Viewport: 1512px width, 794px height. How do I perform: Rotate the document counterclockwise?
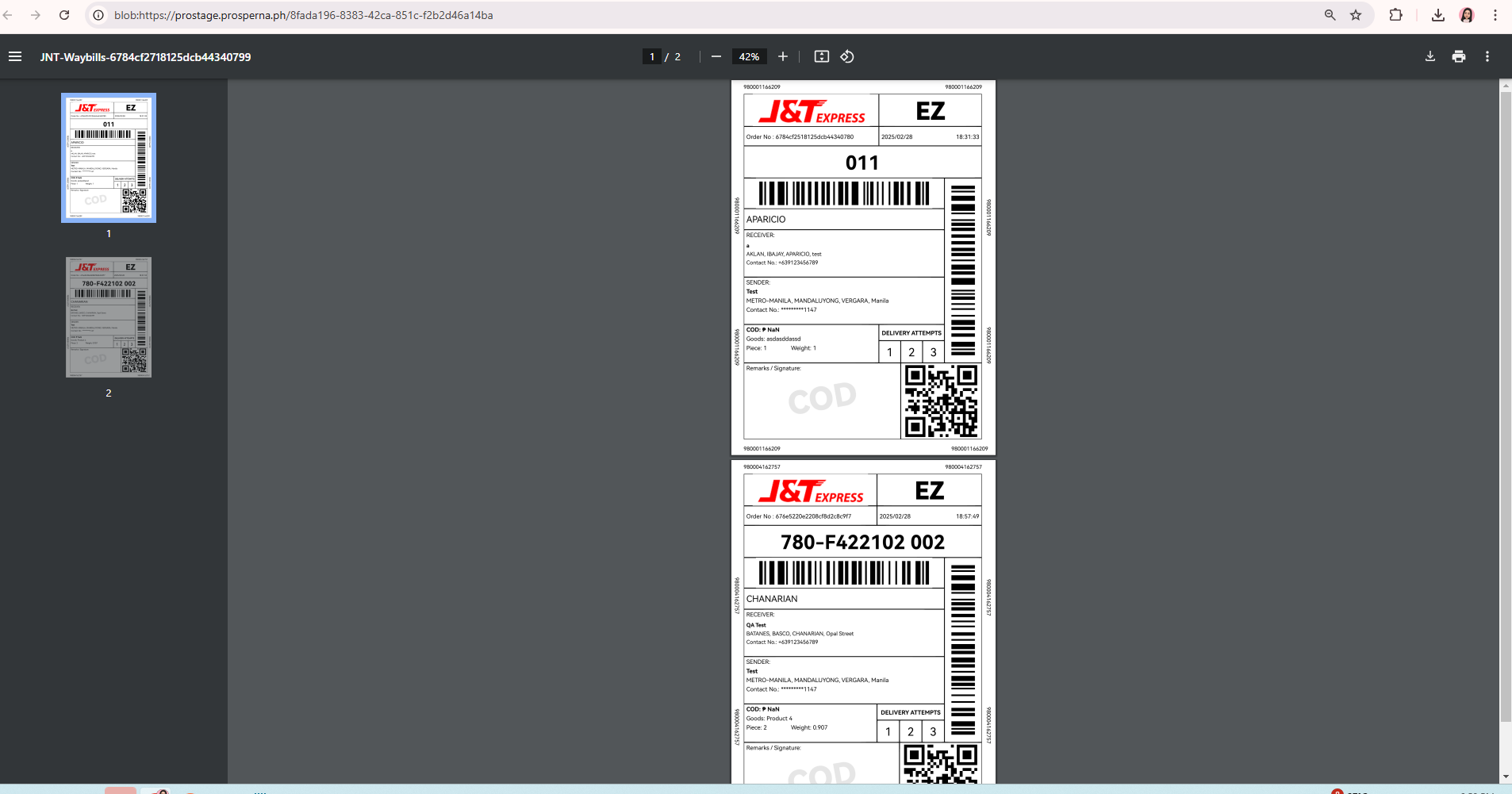tap(847, 56)
